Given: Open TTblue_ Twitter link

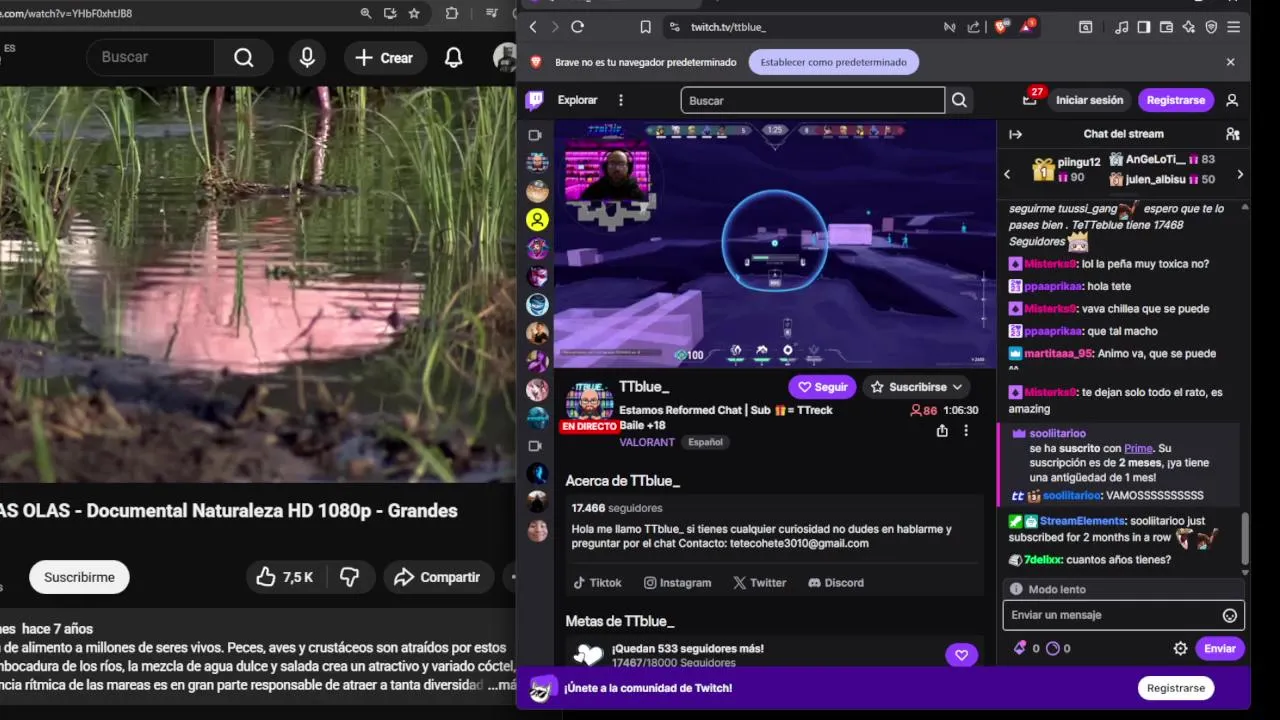Looking at the screenshot, I should tap(759, 583).
